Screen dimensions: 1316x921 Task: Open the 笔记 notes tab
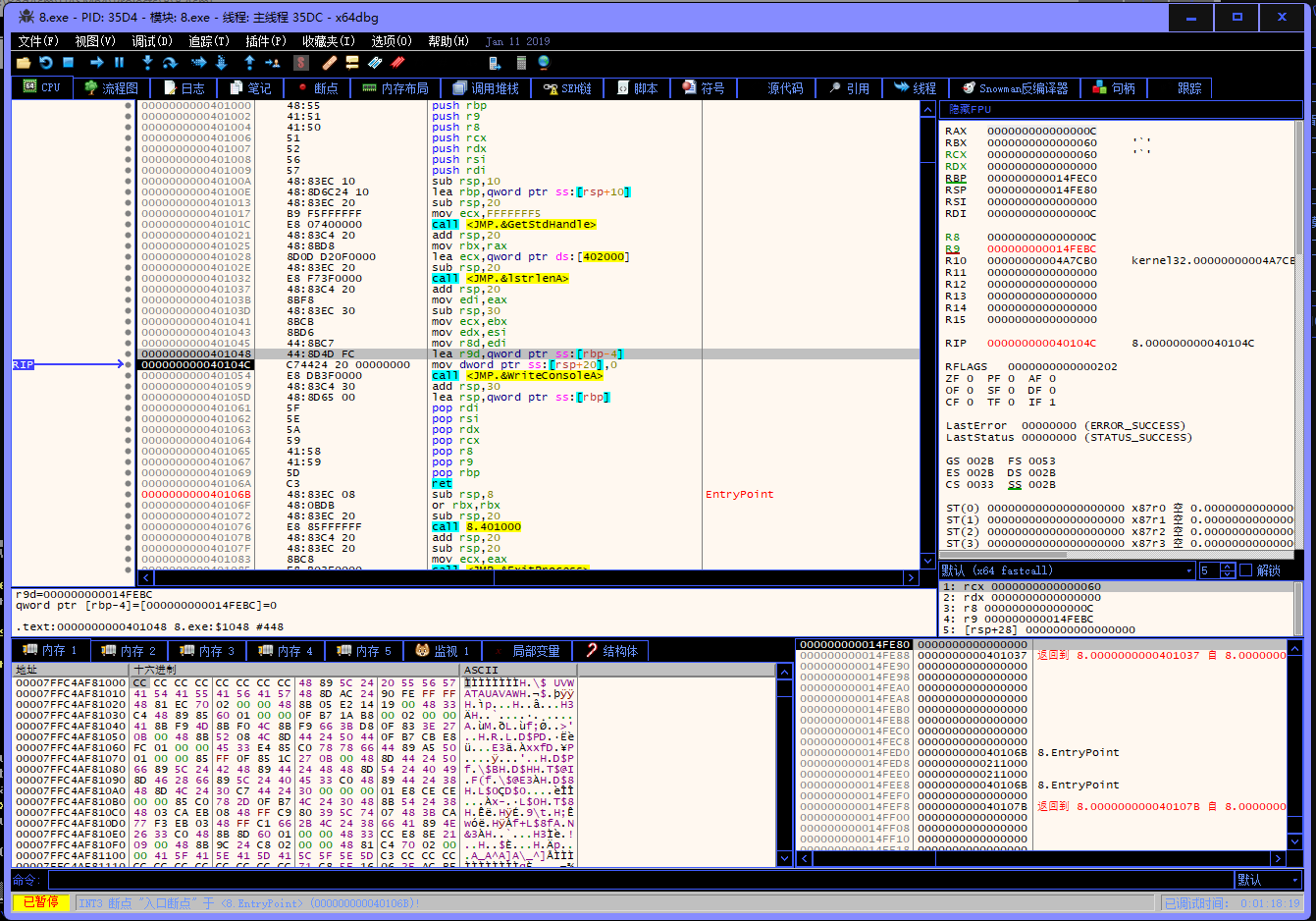[250, 87]
